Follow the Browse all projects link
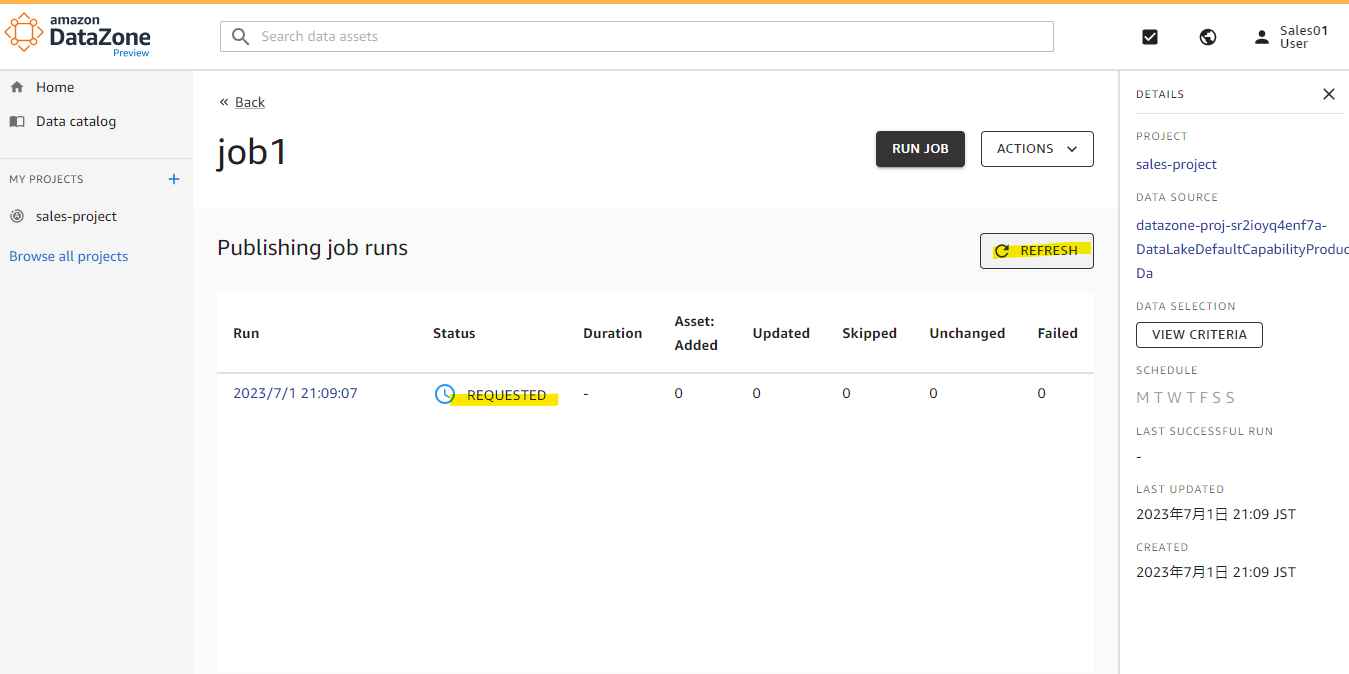This screenshot has height=674, width=1349. pyautogui.click(x=69, y=256)
